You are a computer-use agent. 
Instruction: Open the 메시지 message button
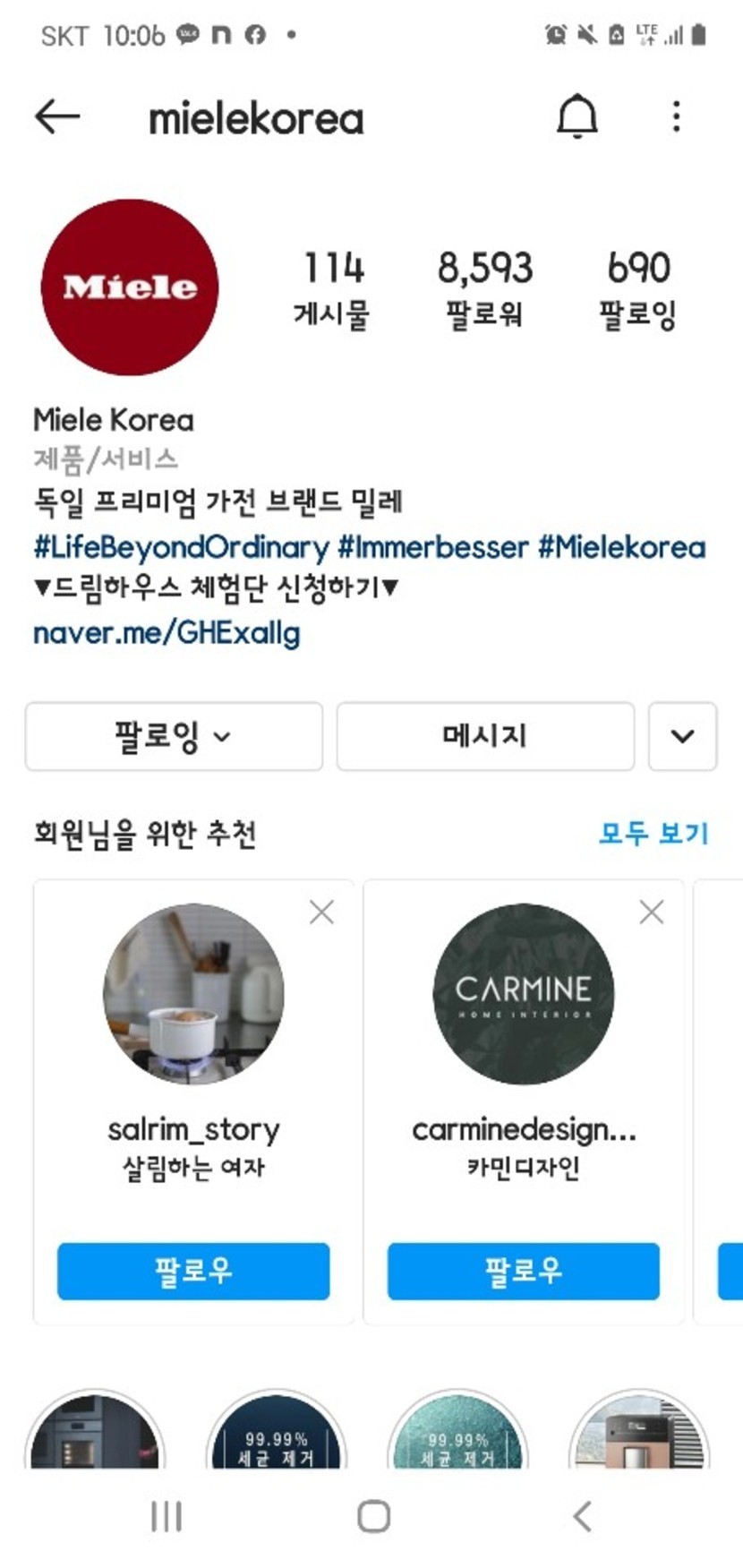pos(485,736)
